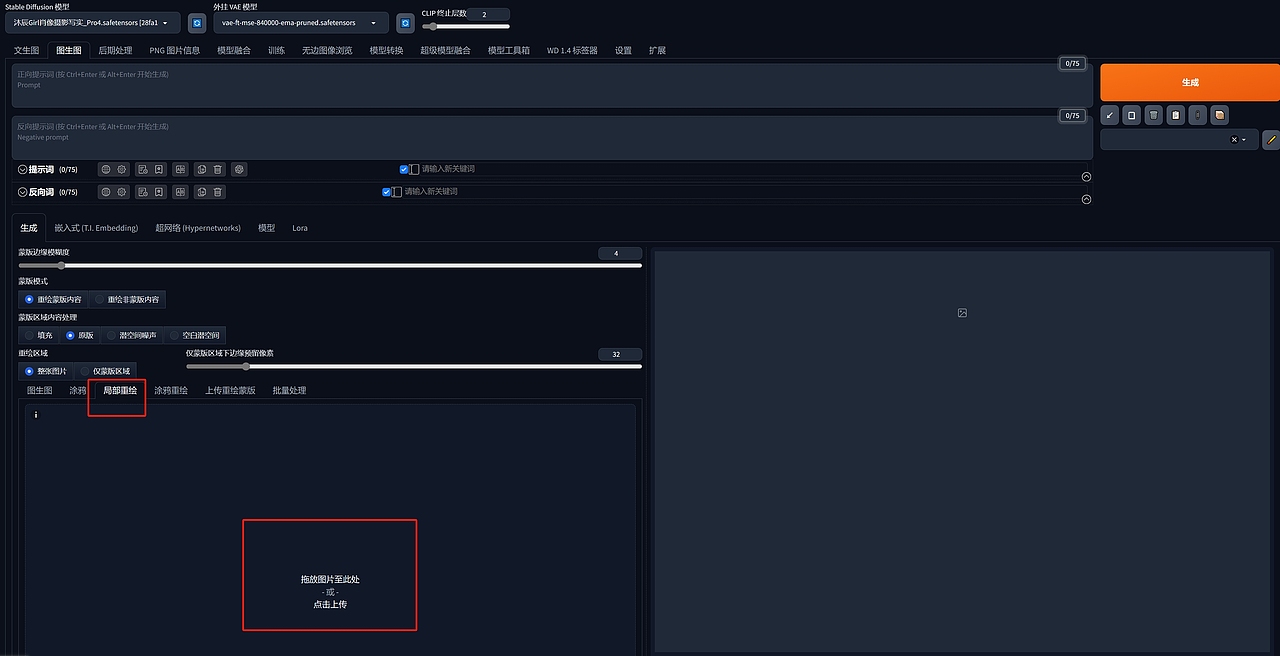Click chevron at right end of 提示词 row
This screenshot has height=656, width=1280.
tap(1086, 177)
